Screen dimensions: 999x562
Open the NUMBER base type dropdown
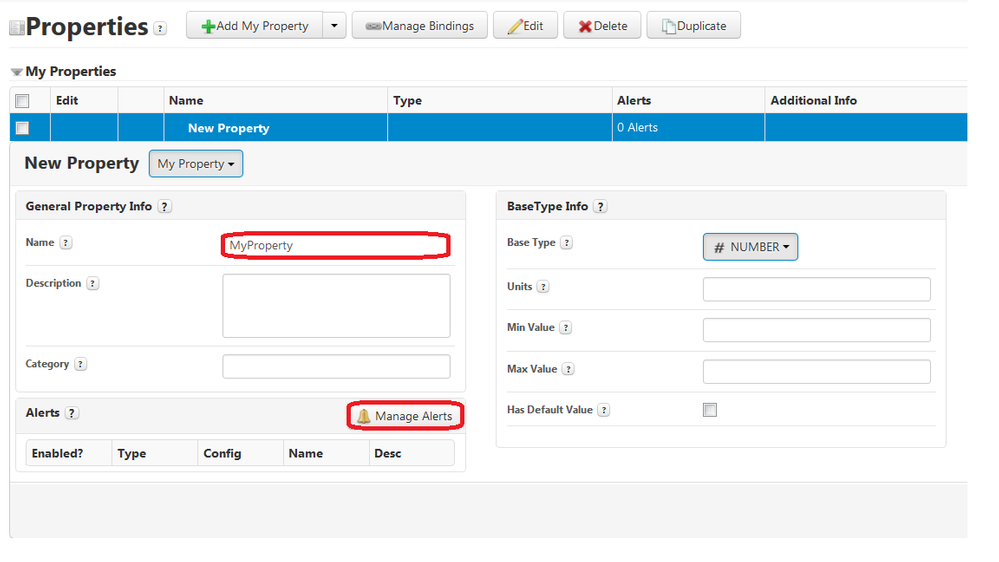[751, 247]
